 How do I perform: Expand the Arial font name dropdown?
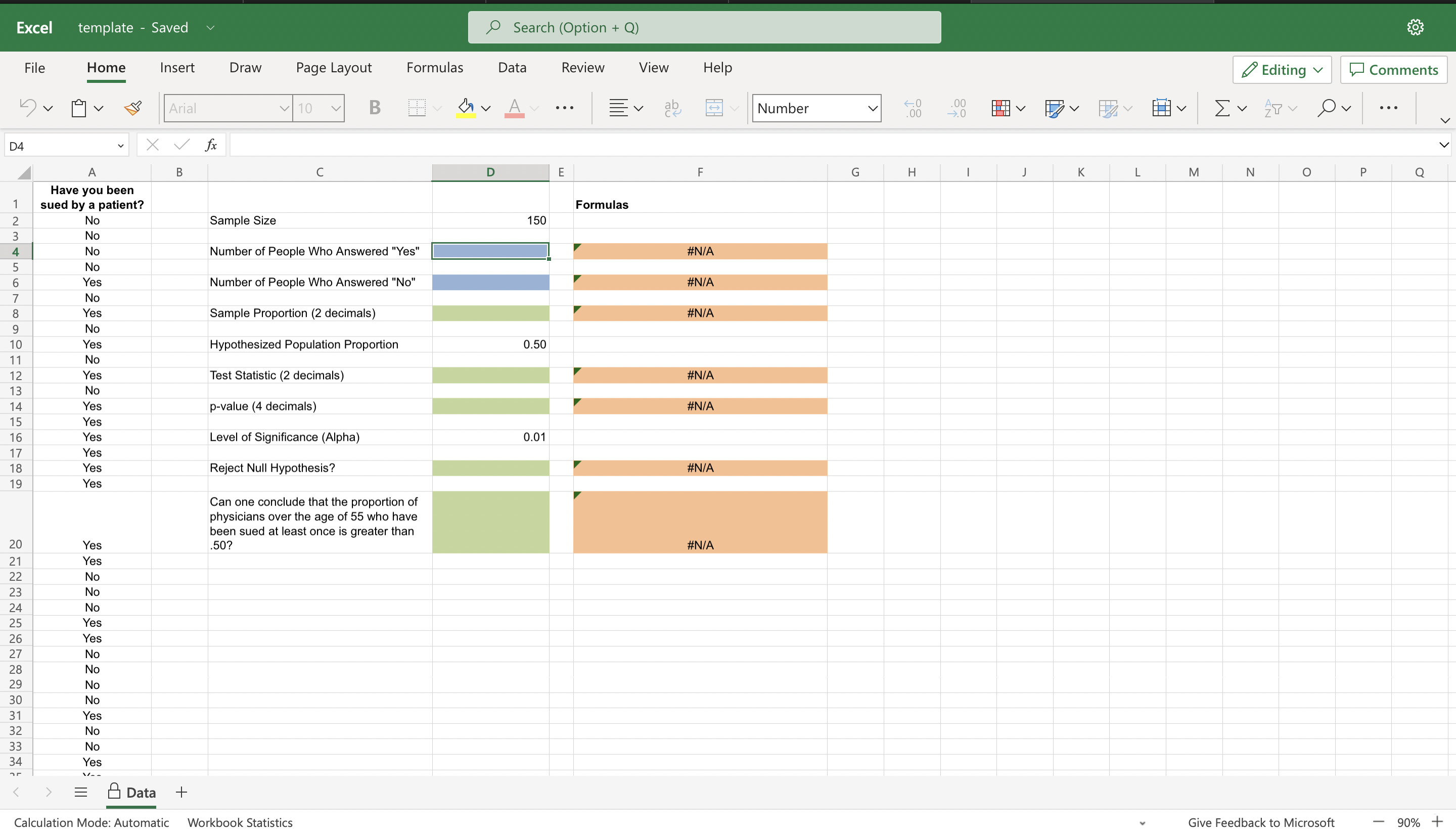pos(284,108)
